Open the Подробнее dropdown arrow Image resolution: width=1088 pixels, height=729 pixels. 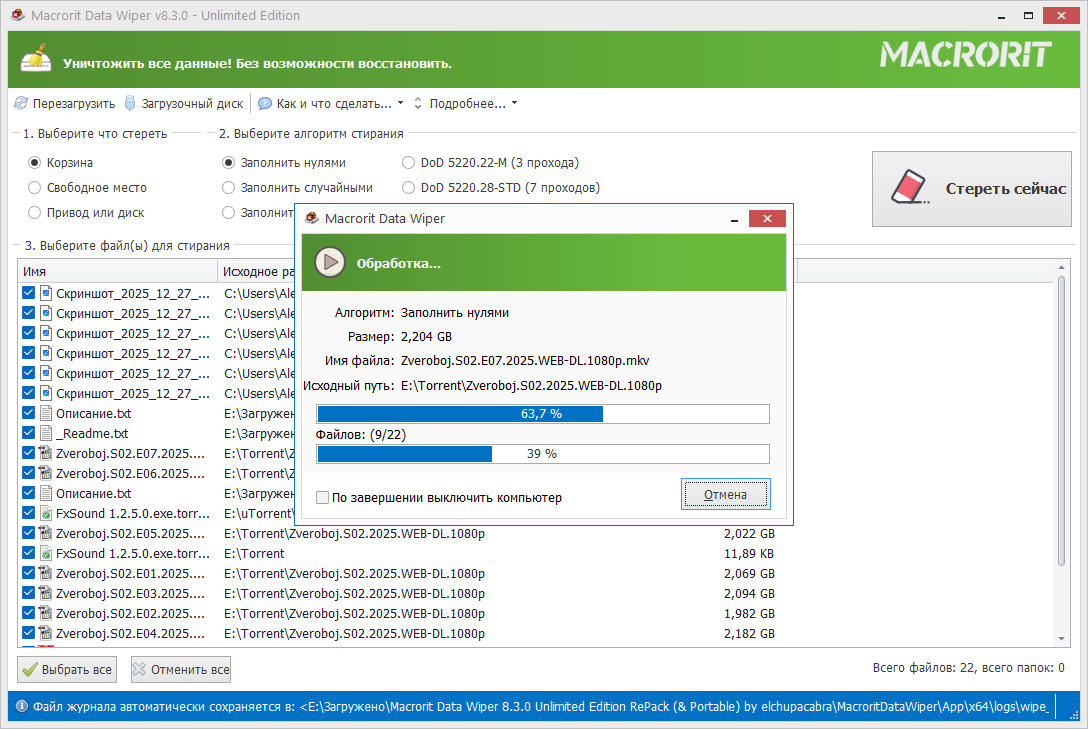pos(514,103)
